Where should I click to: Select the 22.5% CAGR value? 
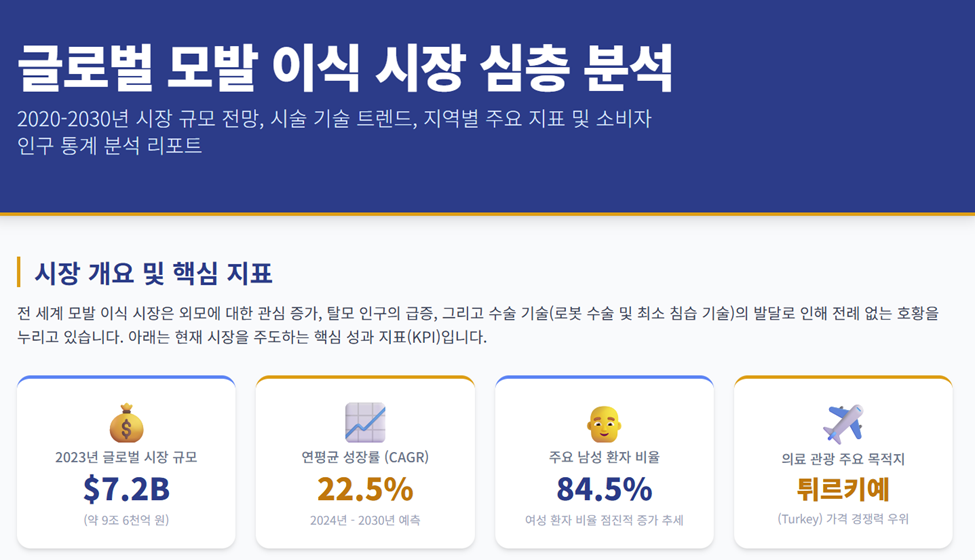pos(365,489)
